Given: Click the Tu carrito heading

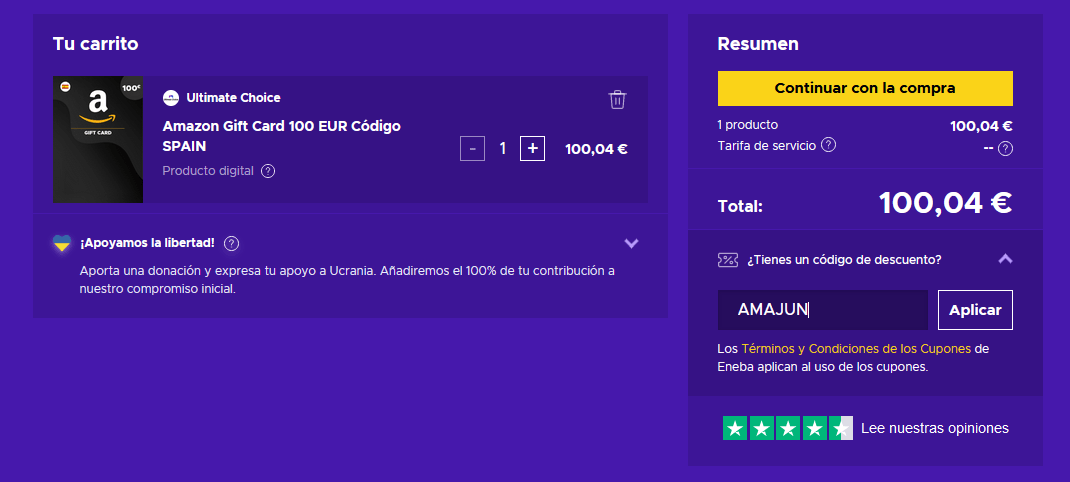Looking at the screenshot, I should [x=96, y=44].
